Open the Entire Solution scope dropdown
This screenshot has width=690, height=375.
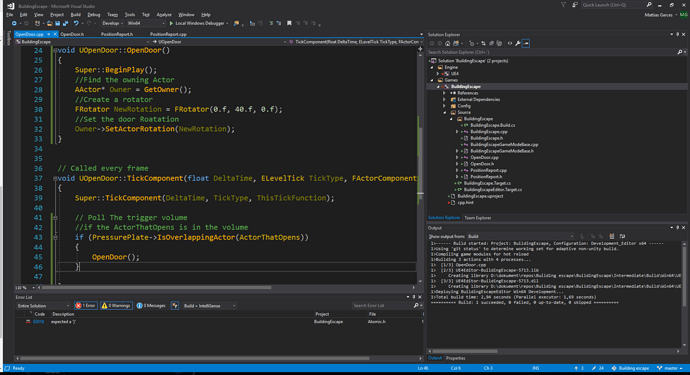click(43, 305)
